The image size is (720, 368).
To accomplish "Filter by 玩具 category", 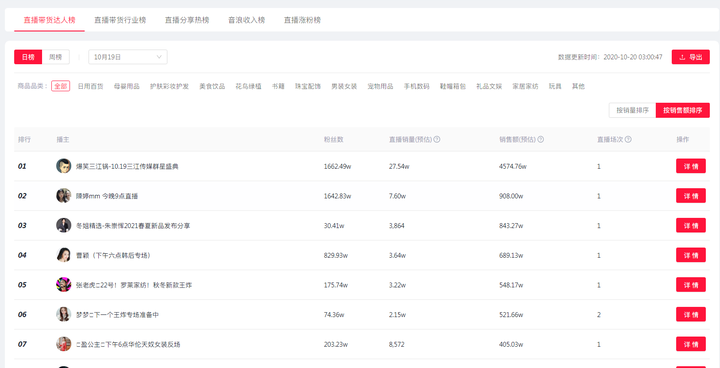I will 555,86.
